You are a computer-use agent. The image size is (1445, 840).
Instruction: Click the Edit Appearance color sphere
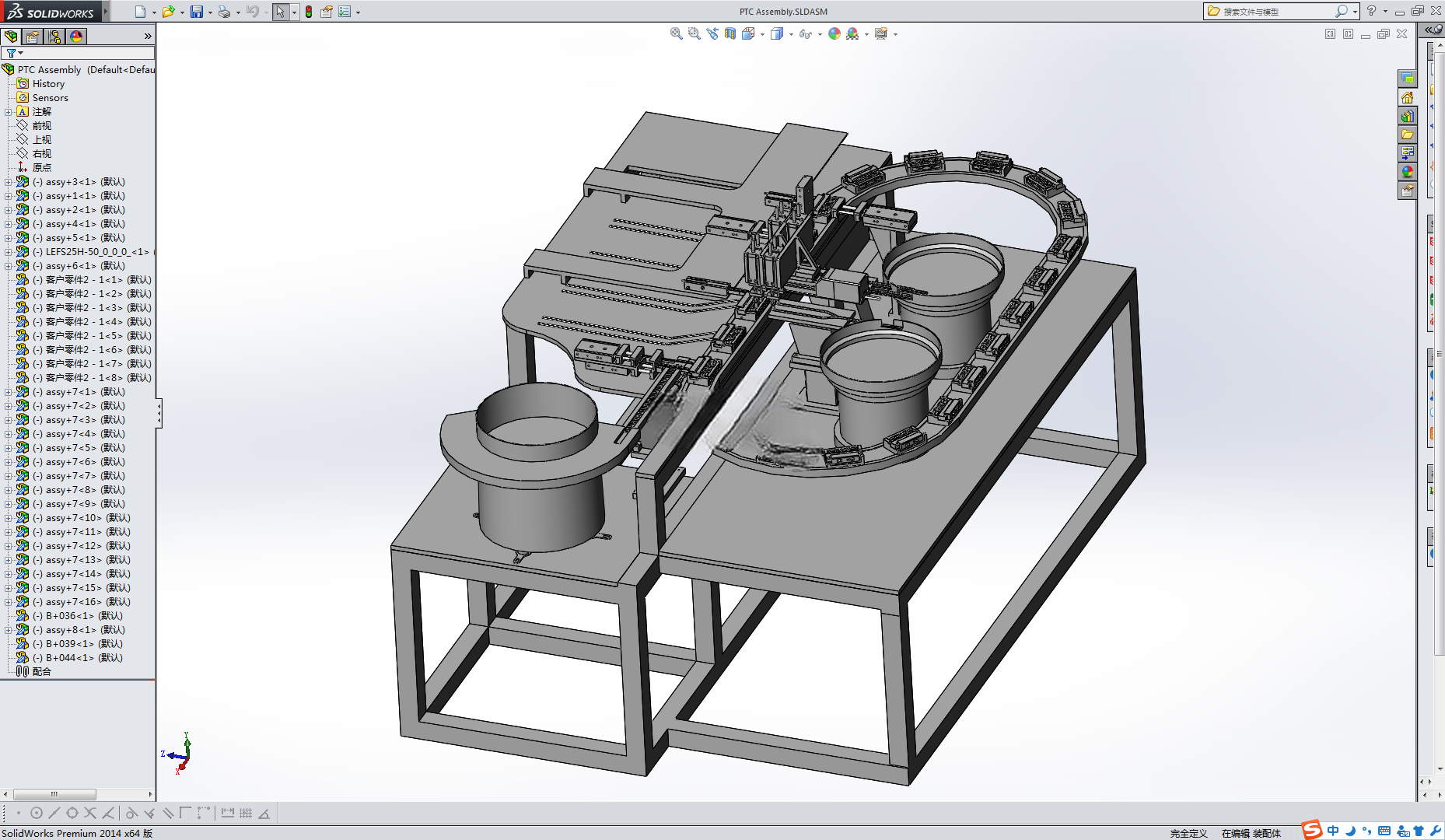(x=834, y=33)
